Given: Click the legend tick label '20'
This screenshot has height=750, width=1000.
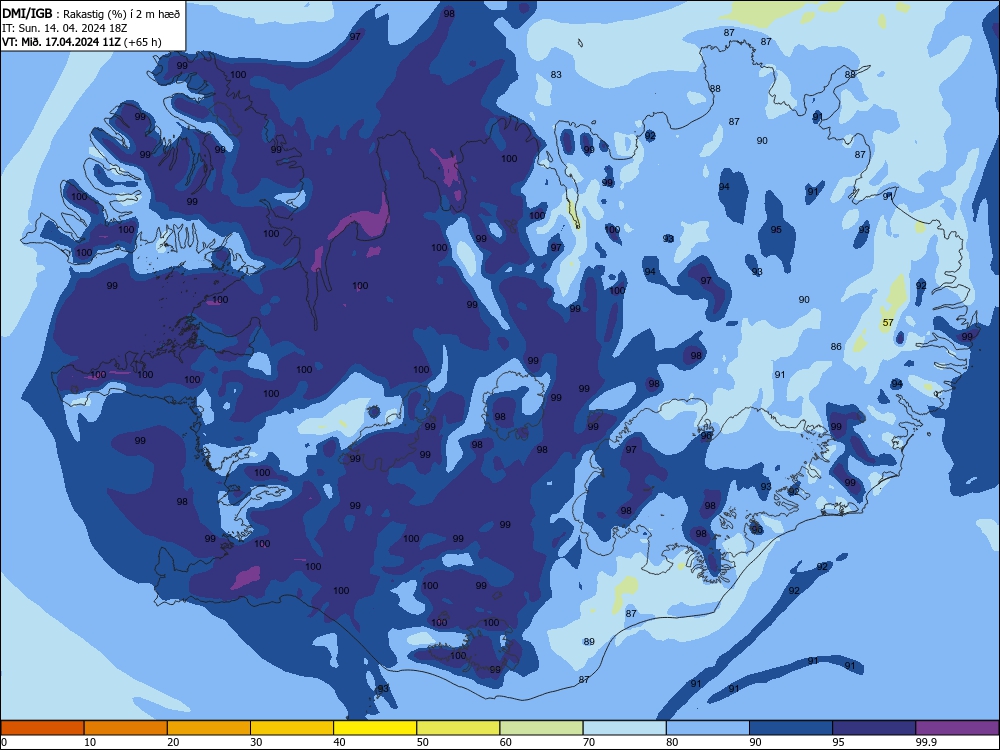Looking at the screenshot, I should (x=173, y=742).
